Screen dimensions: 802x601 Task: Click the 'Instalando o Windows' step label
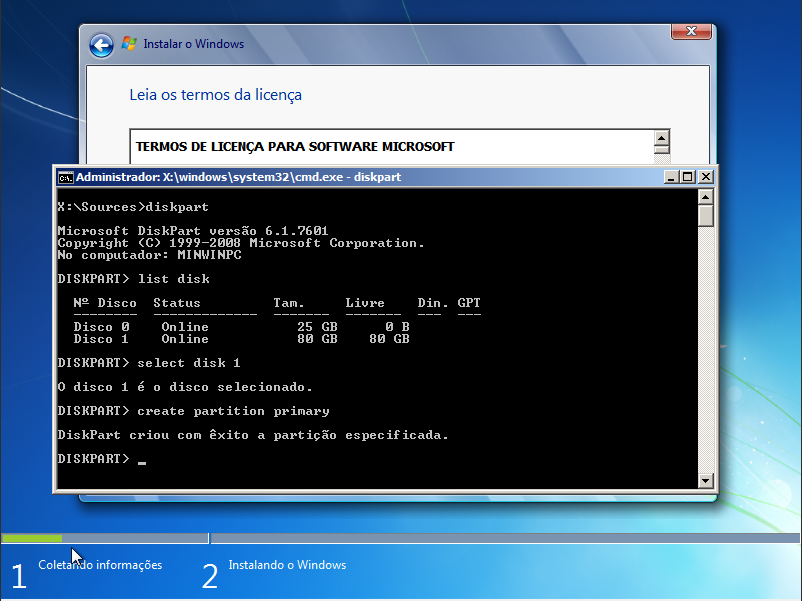287,565
